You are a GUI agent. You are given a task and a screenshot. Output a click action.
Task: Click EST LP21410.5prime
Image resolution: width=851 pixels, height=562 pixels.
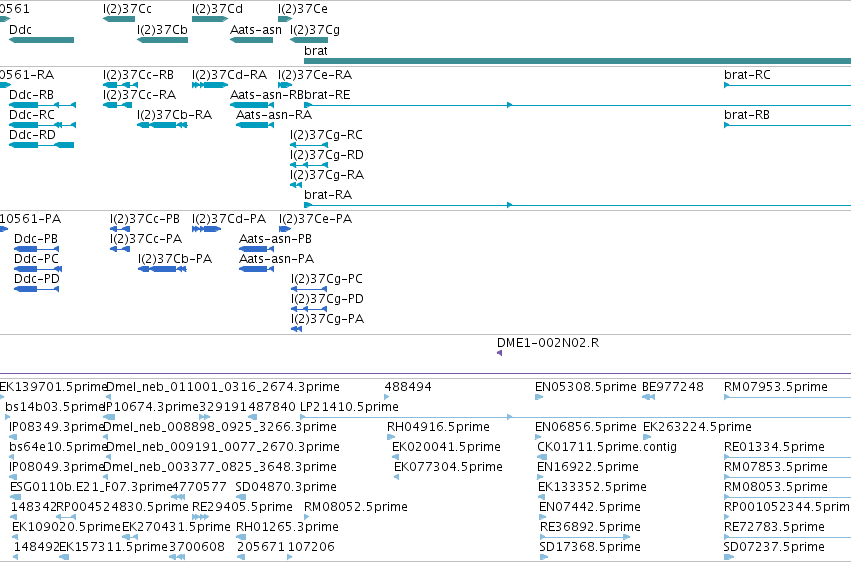click(x=575, y=417)
